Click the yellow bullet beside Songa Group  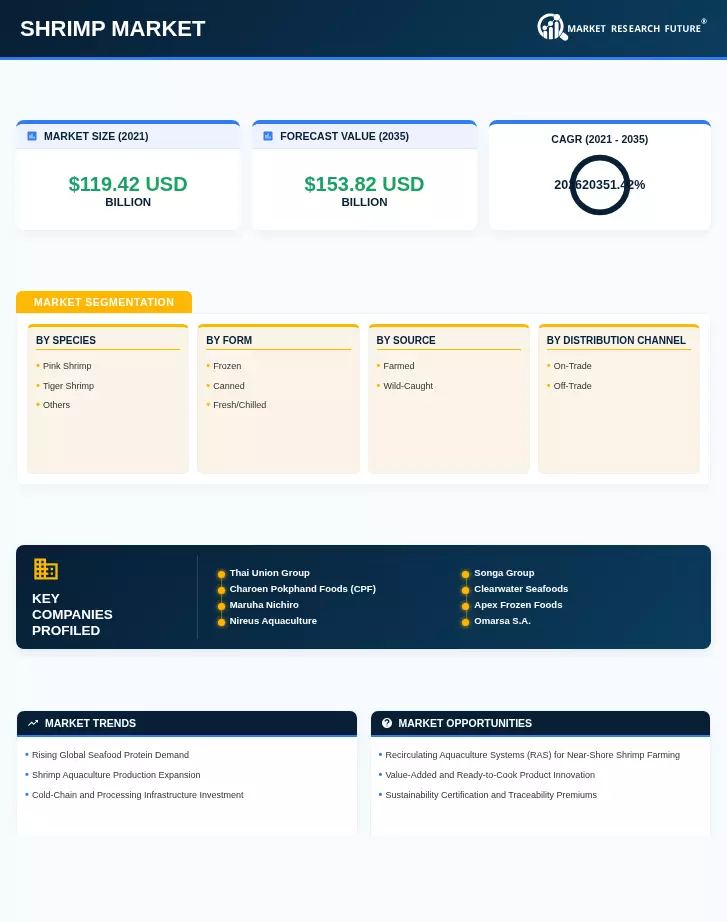point(465,574)
